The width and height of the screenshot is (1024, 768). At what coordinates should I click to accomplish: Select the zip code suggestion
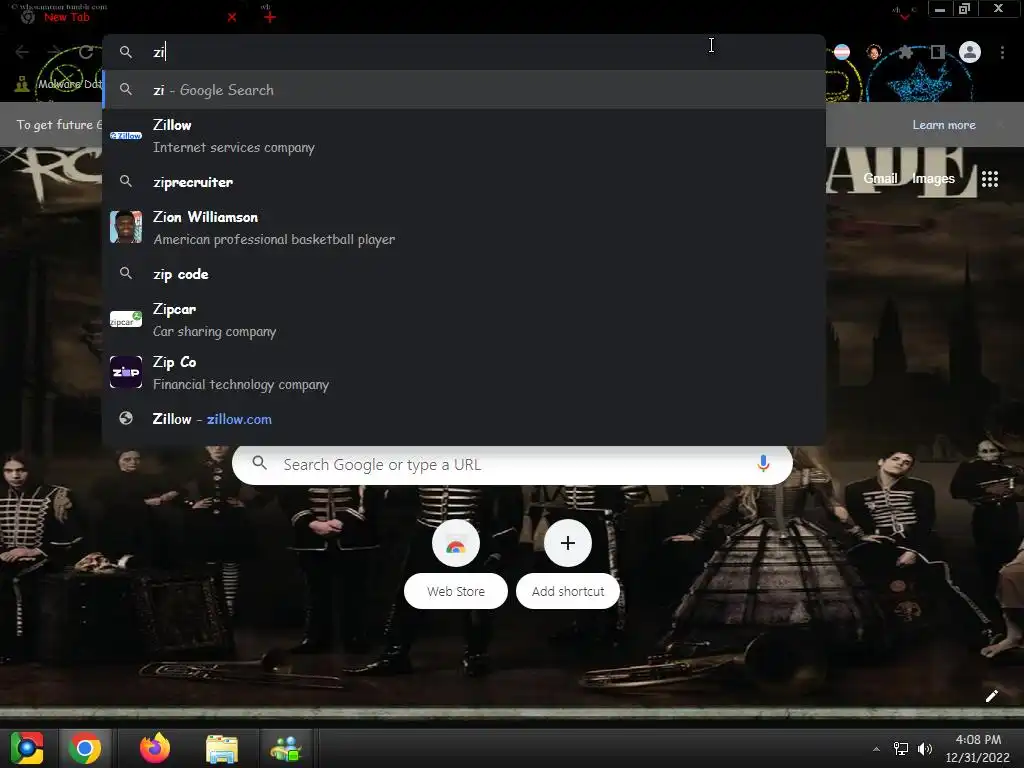pyautogui.click(x=464, y=274)
